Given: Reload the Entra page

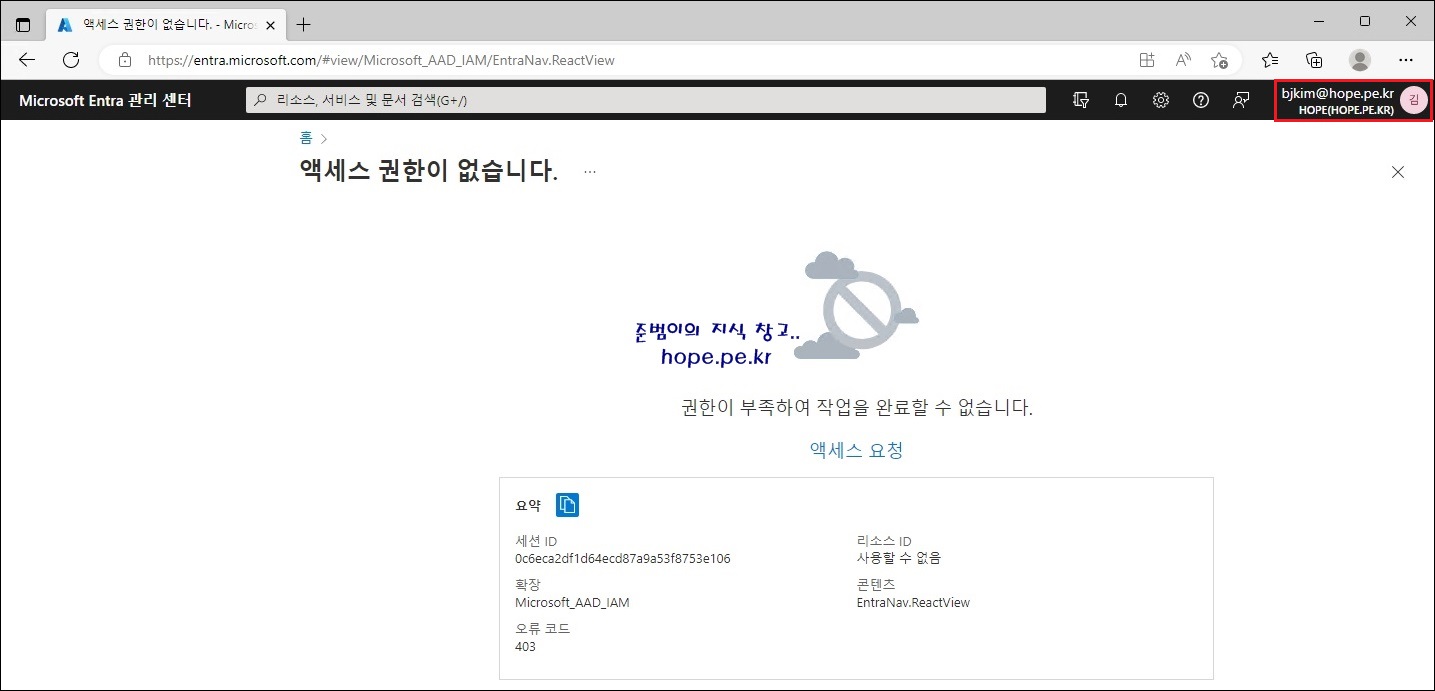Looking at the screenshot, I should click(x=71, y=60).
